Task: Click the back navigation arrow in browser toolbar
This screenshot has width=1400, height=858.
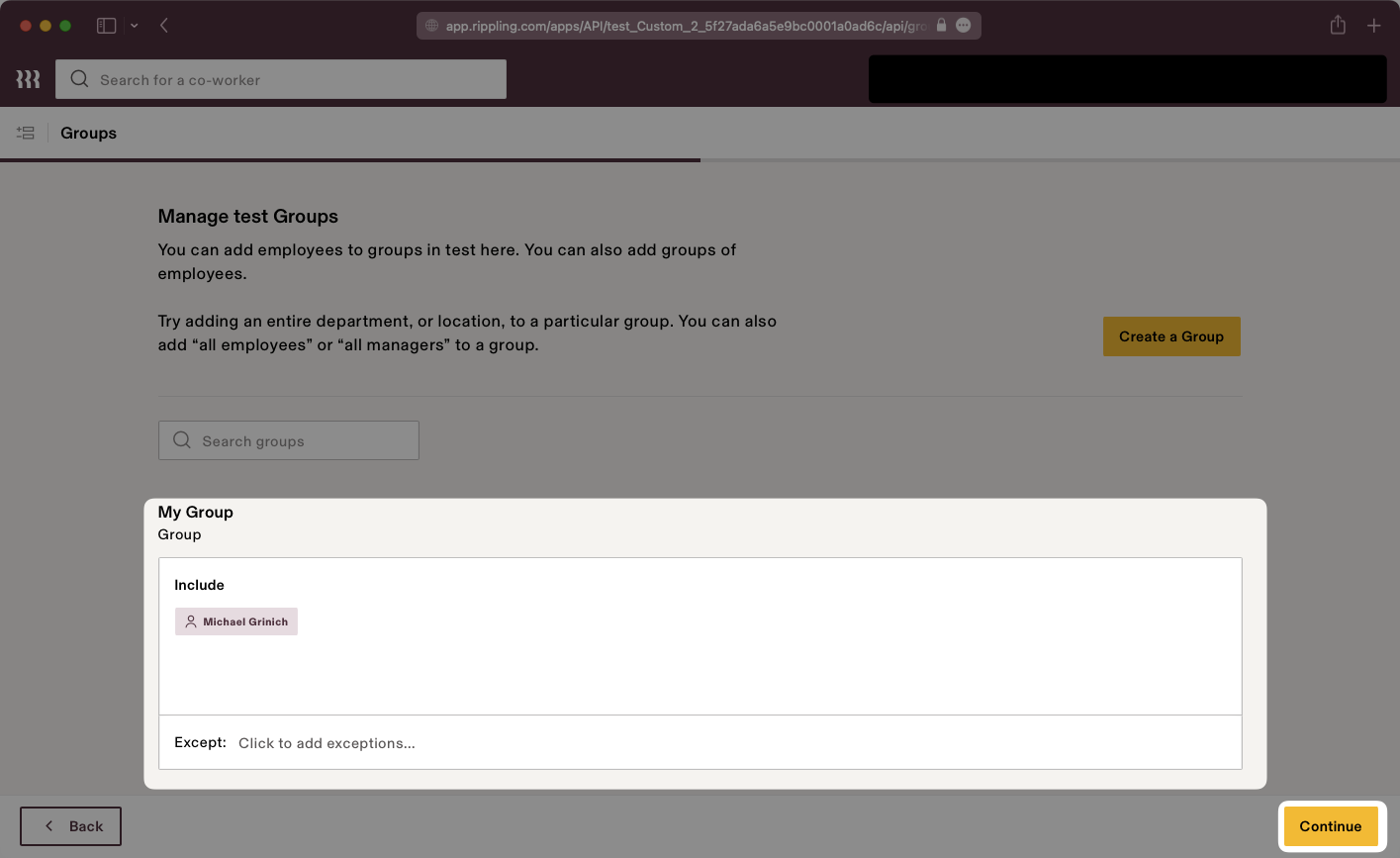Action: 164,25
